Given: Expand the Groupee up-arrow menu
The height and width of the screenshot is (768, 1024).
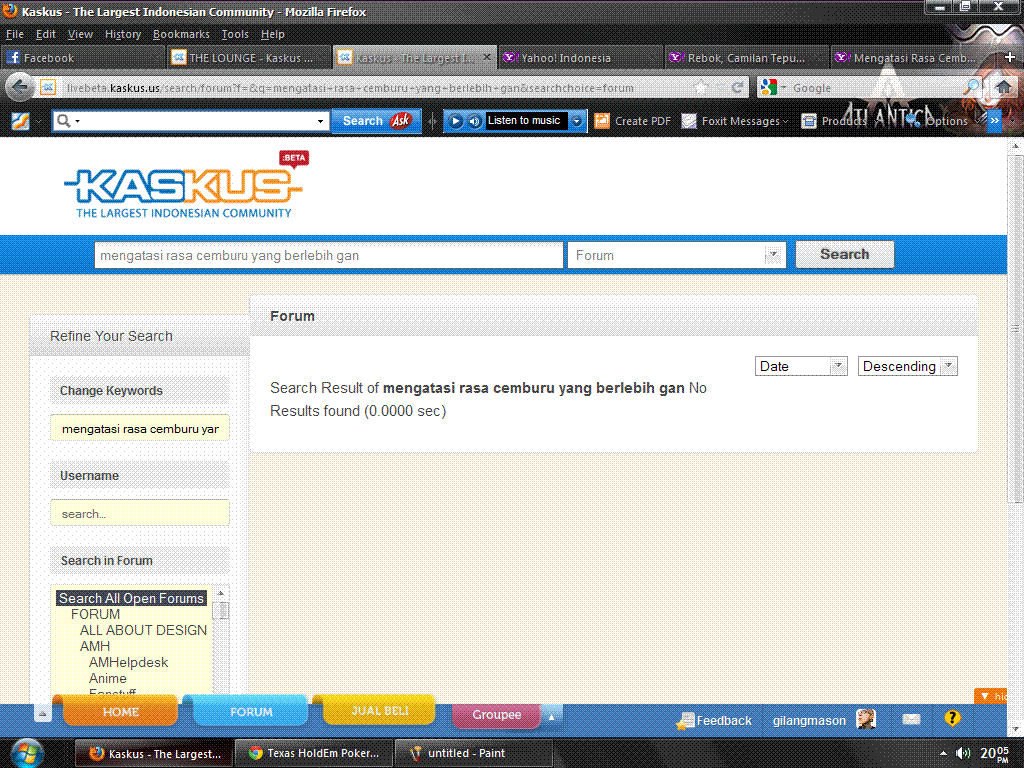Looking at the screenshot, I should pos(552,716).
